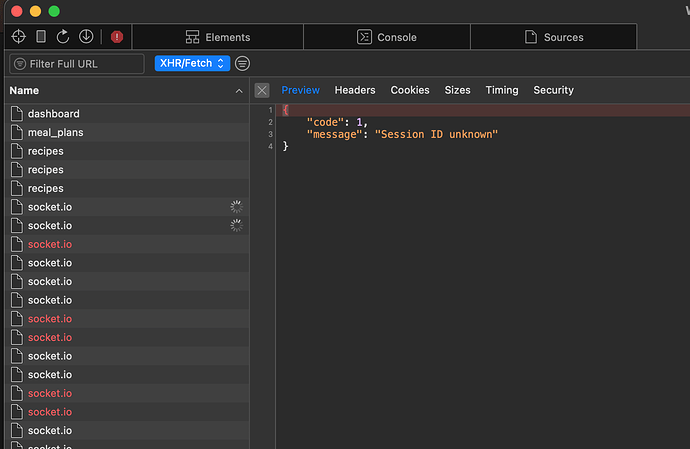Click the "code" key in JSON preview
The image size is (690, 449).
pos(325,122)
